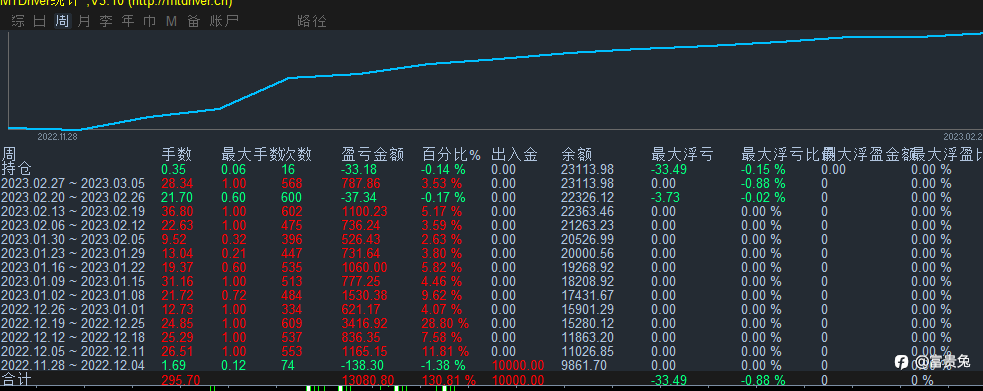Click the 手数 column header
Screen dimensions: 983x391
[x=177, y=155]
